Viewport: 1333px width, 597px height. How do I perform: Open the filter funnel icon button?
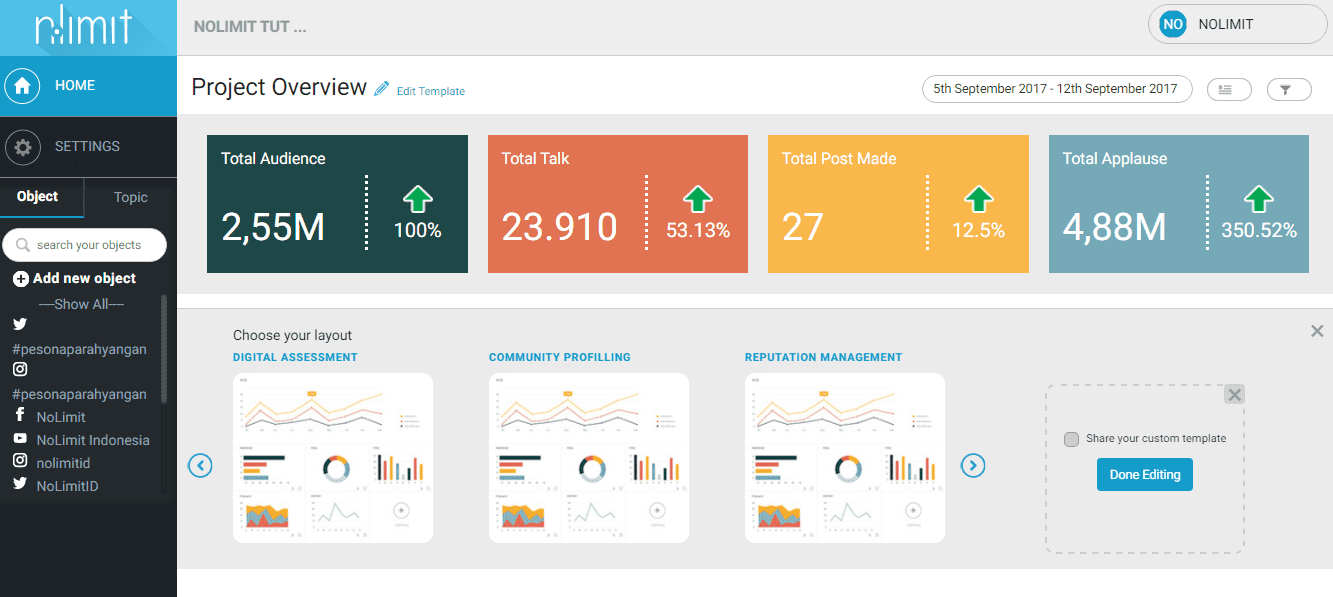point(1289,89)
